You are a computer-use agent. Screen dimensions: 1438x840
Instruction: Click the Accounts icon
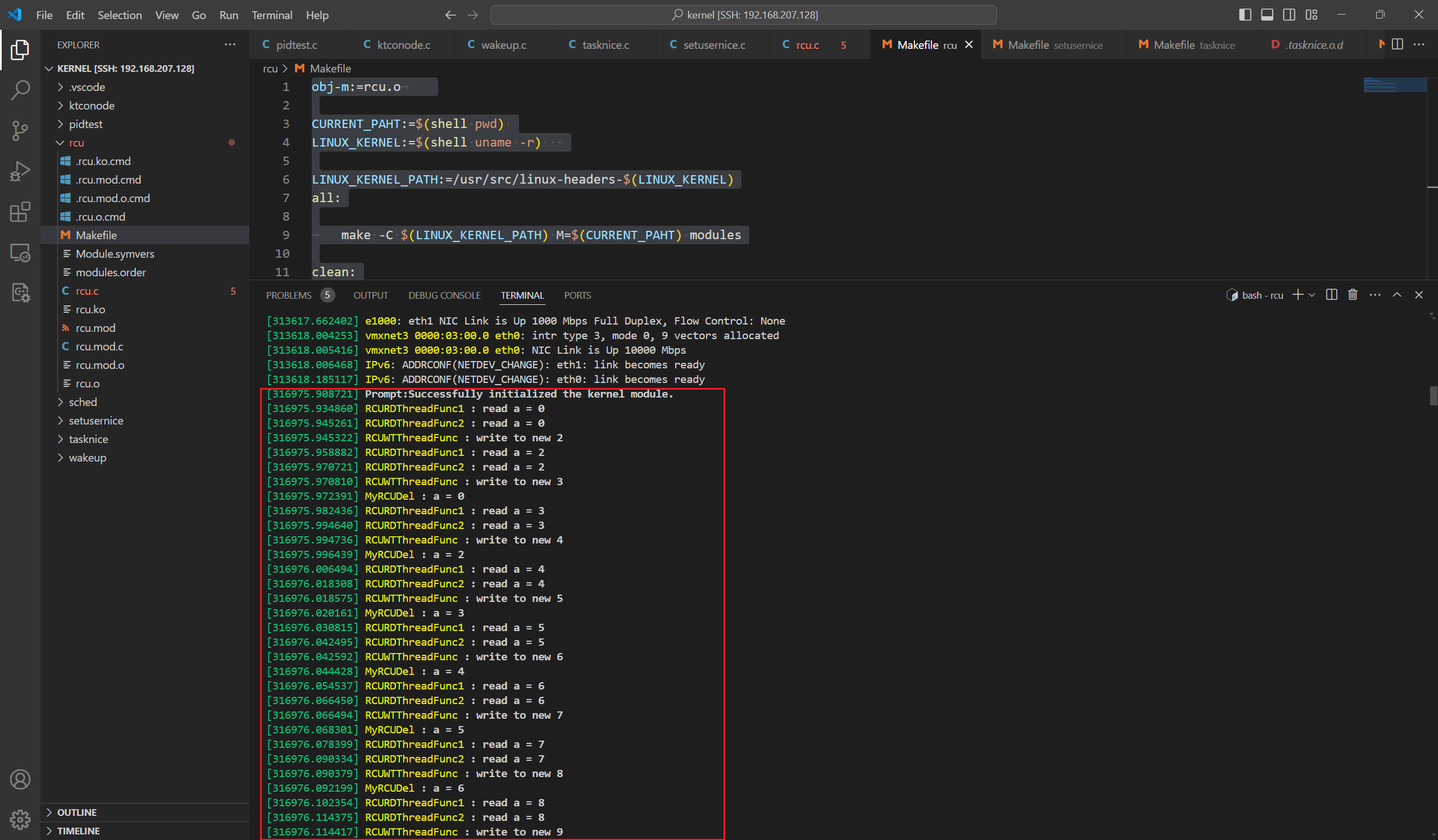(x=20, y=779)
